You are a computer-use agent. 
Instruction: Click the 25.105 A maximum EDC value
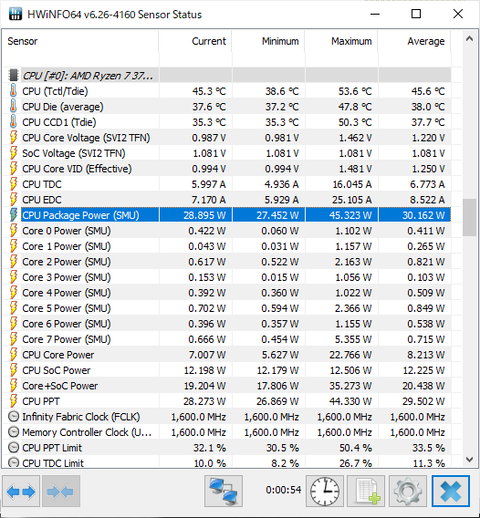coord(352,200)
